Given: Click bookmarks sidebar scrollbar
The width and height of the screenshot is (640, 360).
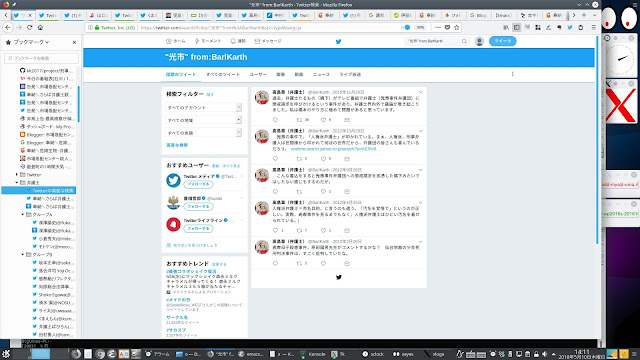Looking at the screenshot, I should pyautogui.click(x=78, y=104).
